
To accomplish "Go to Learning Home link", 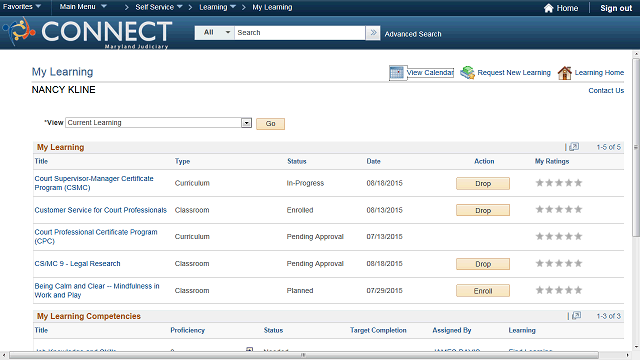I will [599, 73].
